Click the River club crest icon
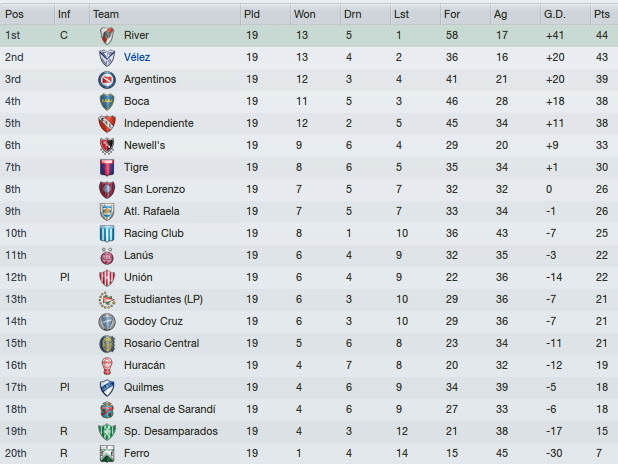618x464 pixels. [107, 35]
